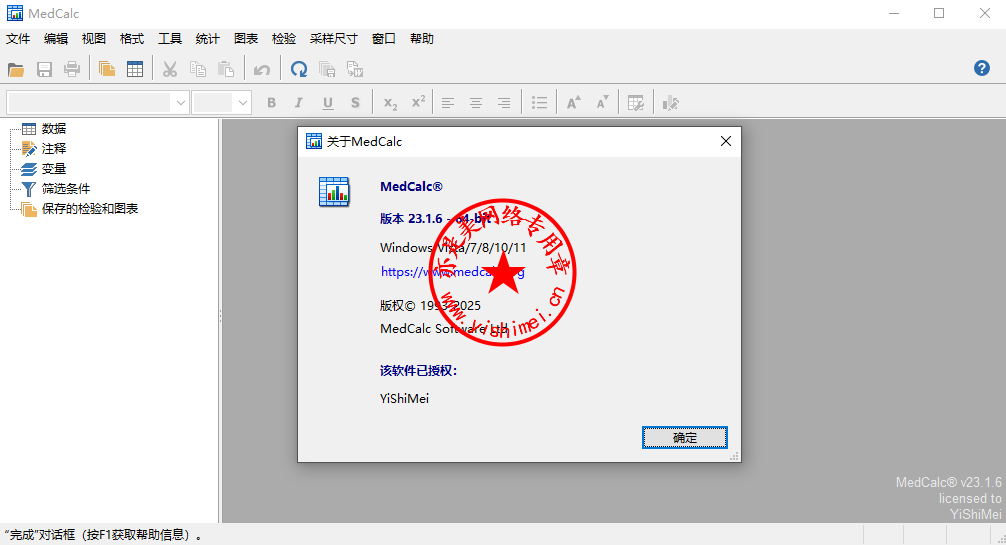Open the font name dropdown
The image size is (1006, 545).
point(180,103)
